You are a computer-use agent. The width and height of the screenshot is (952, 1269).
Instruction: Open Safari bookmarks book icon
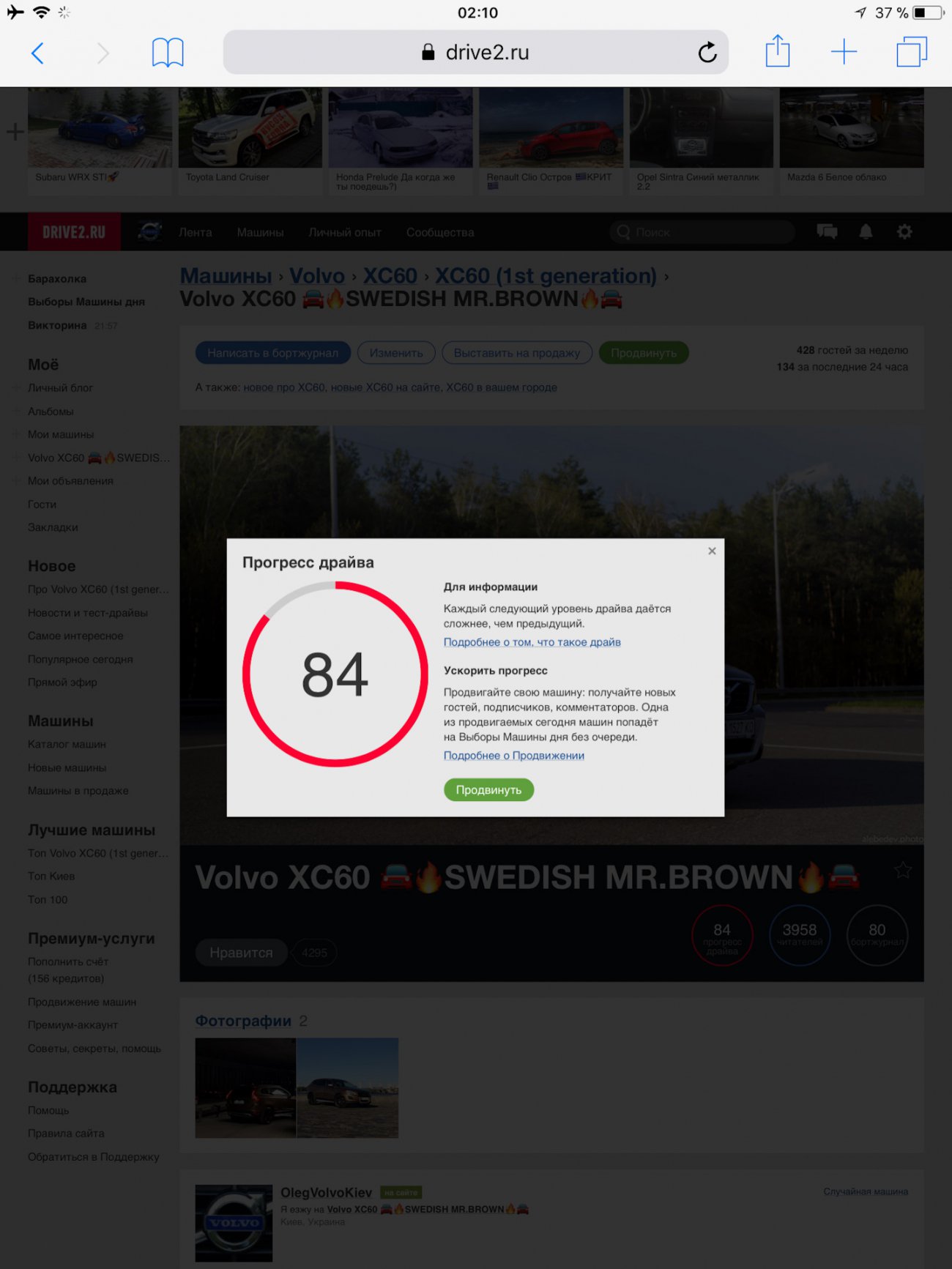tap(168, 53)
